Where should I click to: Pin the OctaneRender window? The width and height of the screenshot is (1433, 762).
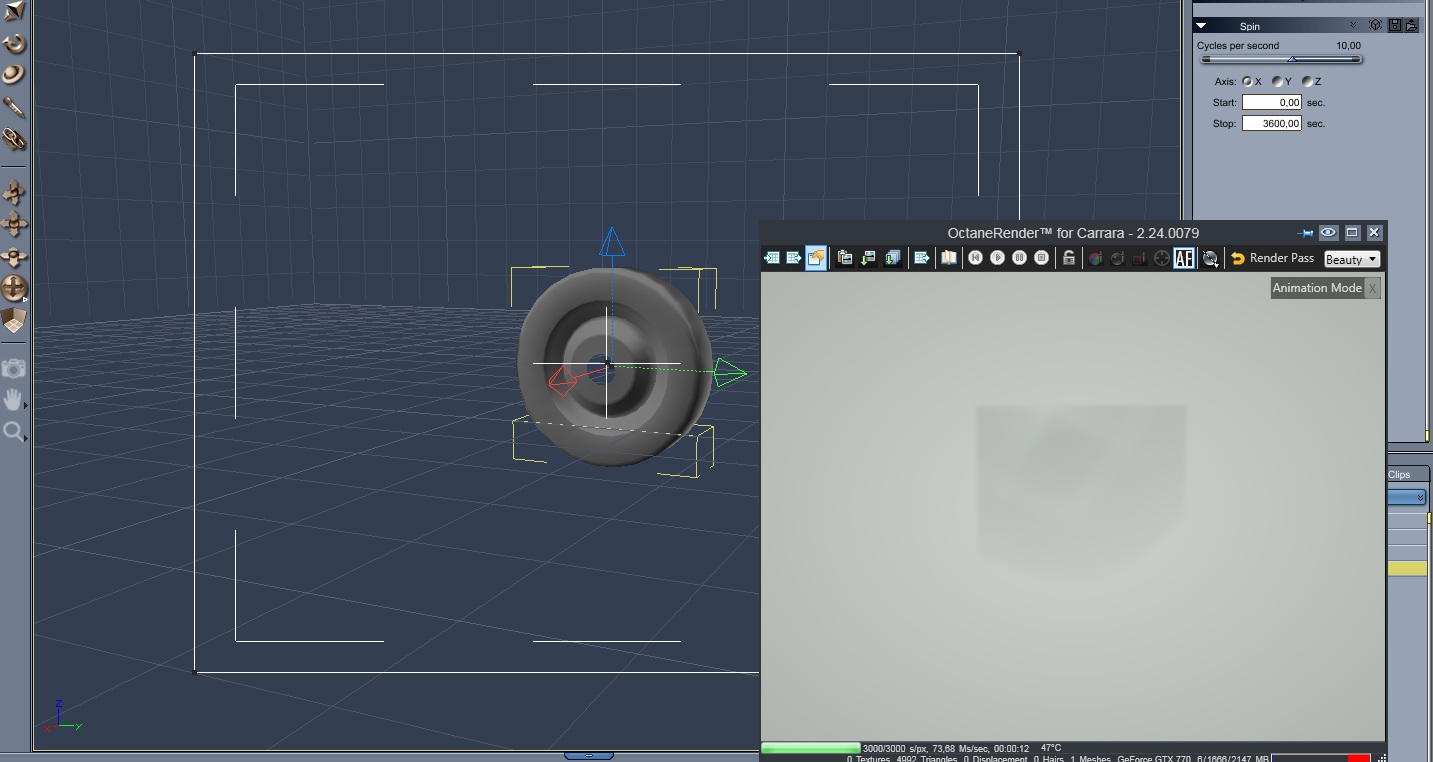tap(1305, 233)
